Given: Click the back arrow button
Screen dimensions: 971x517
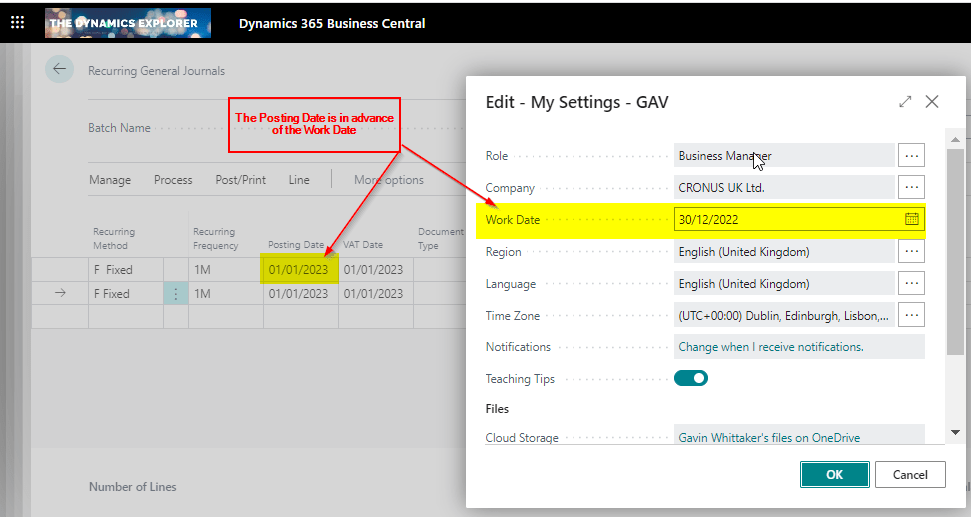Looking at the screenshot, I should 59,69.
